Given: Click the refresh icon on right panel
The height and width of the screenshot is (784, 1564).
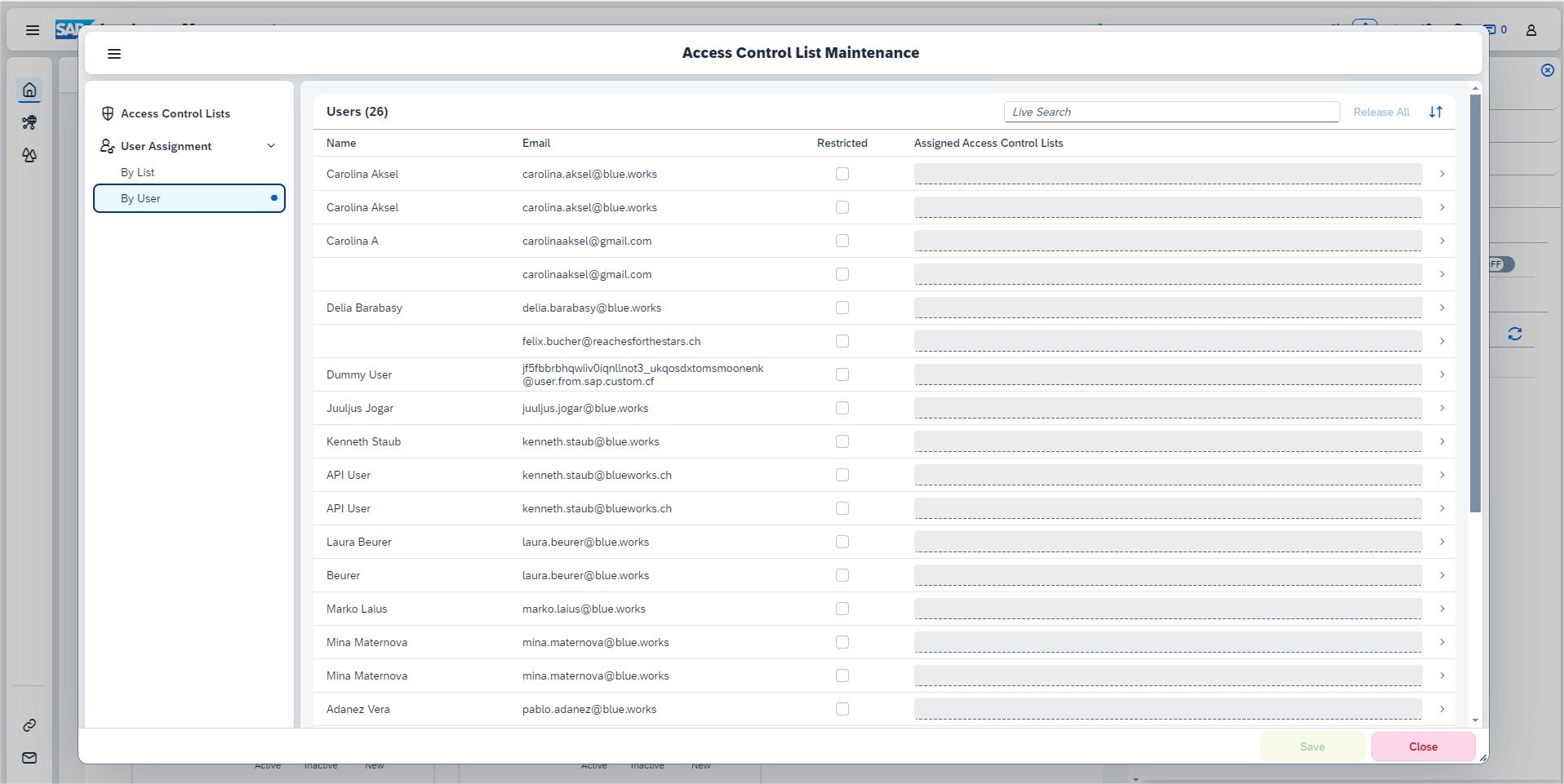Looking at the screenshot, I should coord(1515,334).
